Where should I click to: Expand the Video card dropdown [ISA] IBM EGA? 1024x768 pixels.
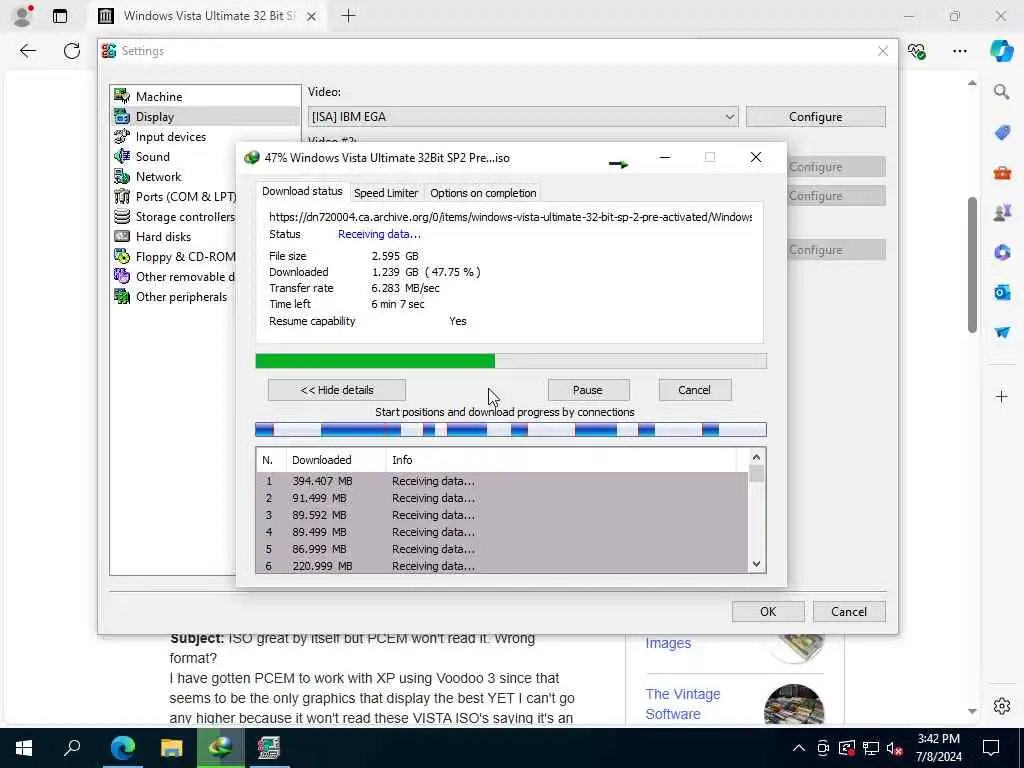[523, 117]
